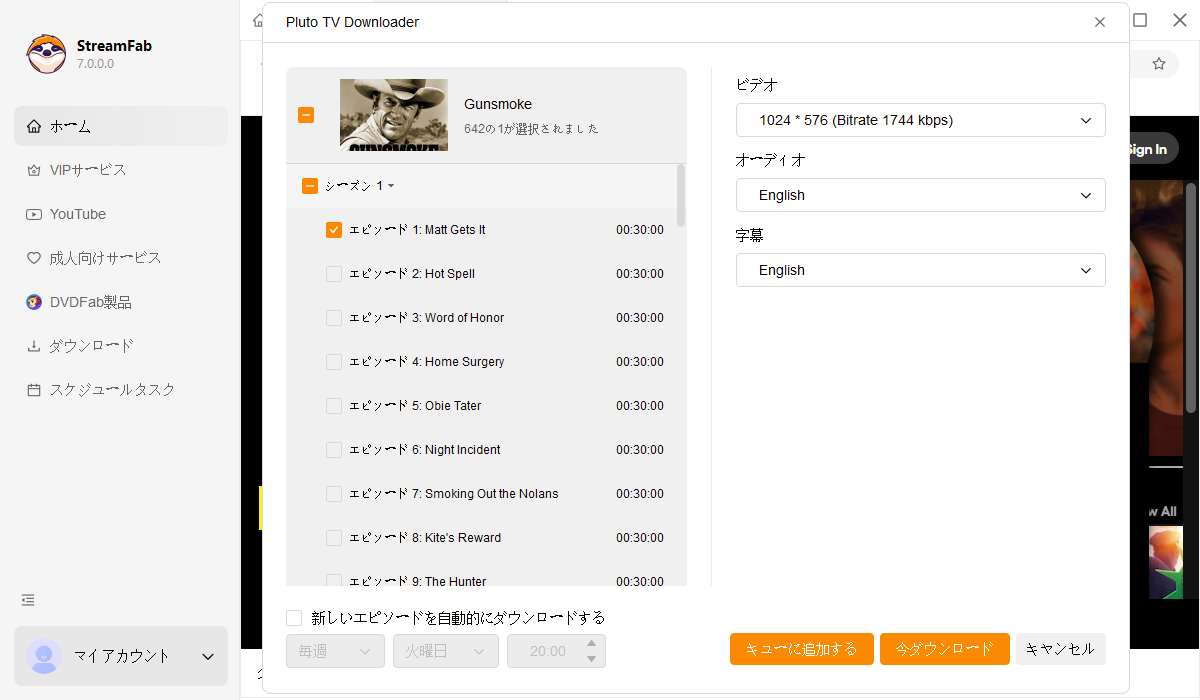Click the orange Download Now button
Viewport: 1200px width, 700px height.
coord(944,649)
